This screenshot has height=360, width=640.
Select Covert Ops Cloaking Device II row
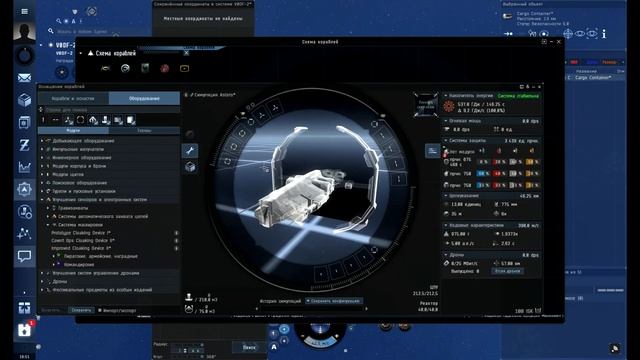point(109,241)
